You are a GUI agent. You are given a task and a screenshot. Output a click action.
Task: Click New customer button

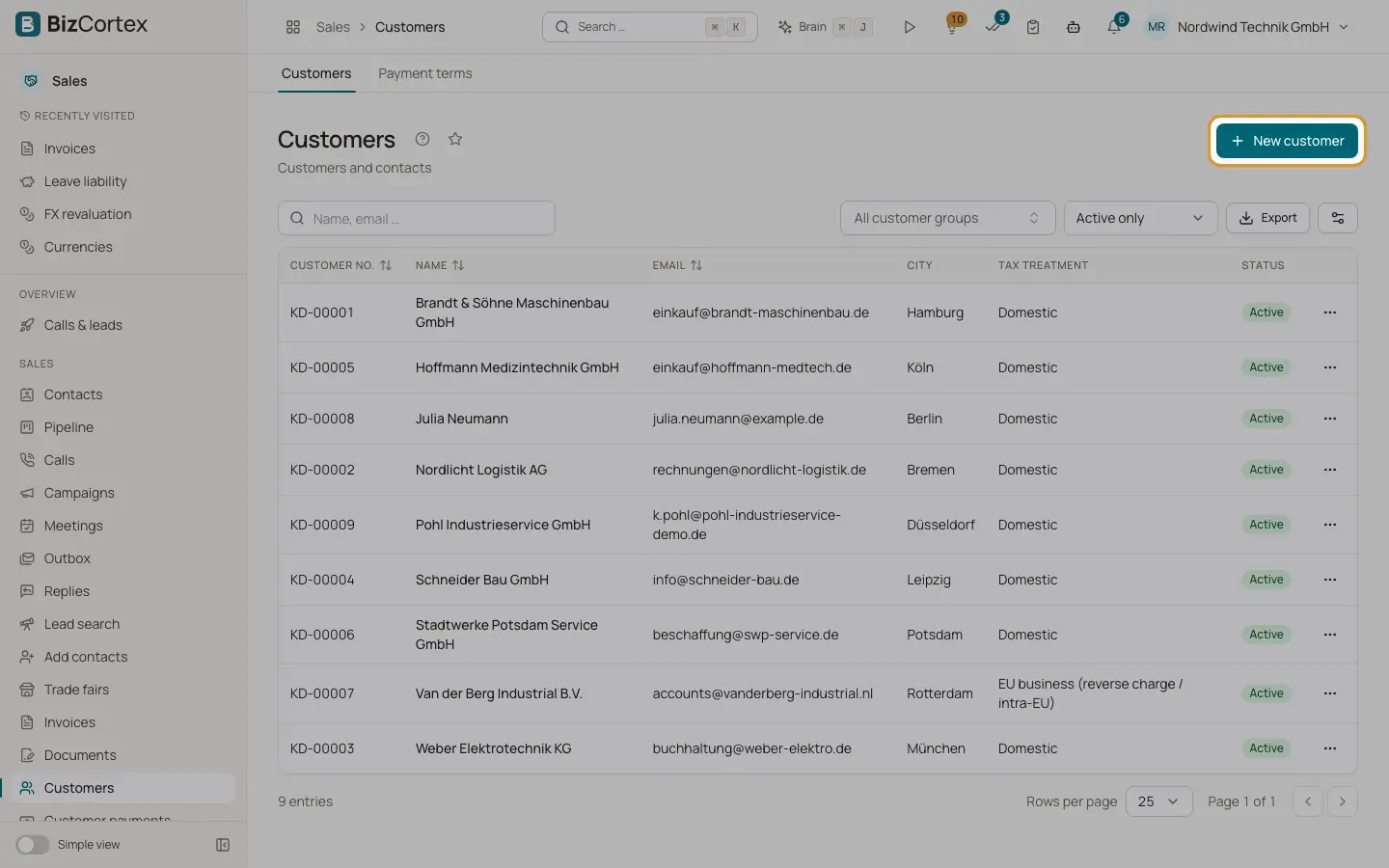pos(1287,141)
